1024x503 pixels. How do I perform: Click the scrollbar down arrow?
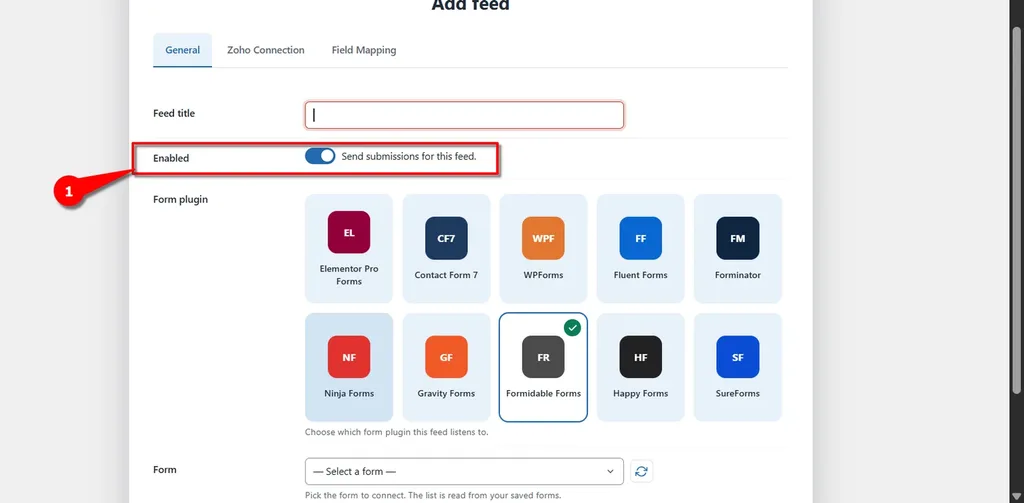[1016, 496]
